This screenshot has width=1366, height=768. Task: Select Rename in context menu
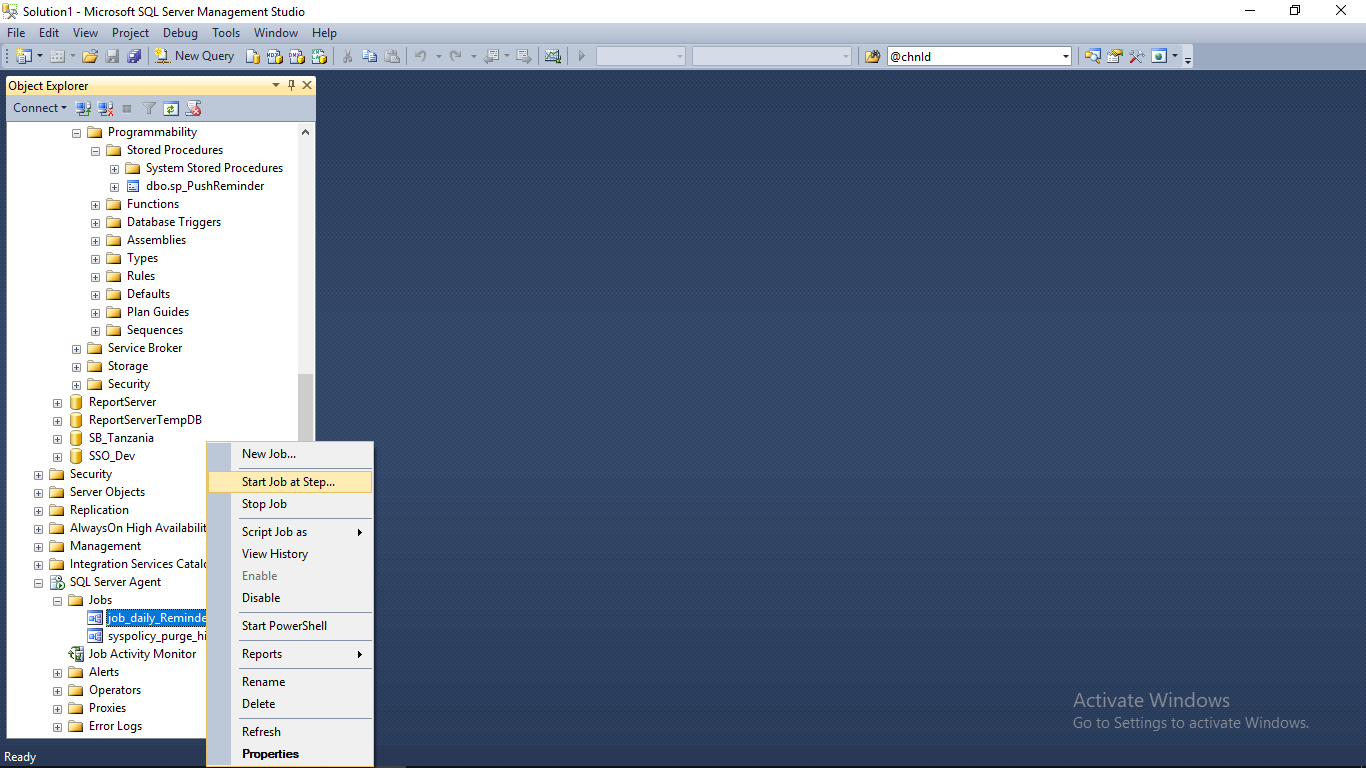tap(289, 682)
